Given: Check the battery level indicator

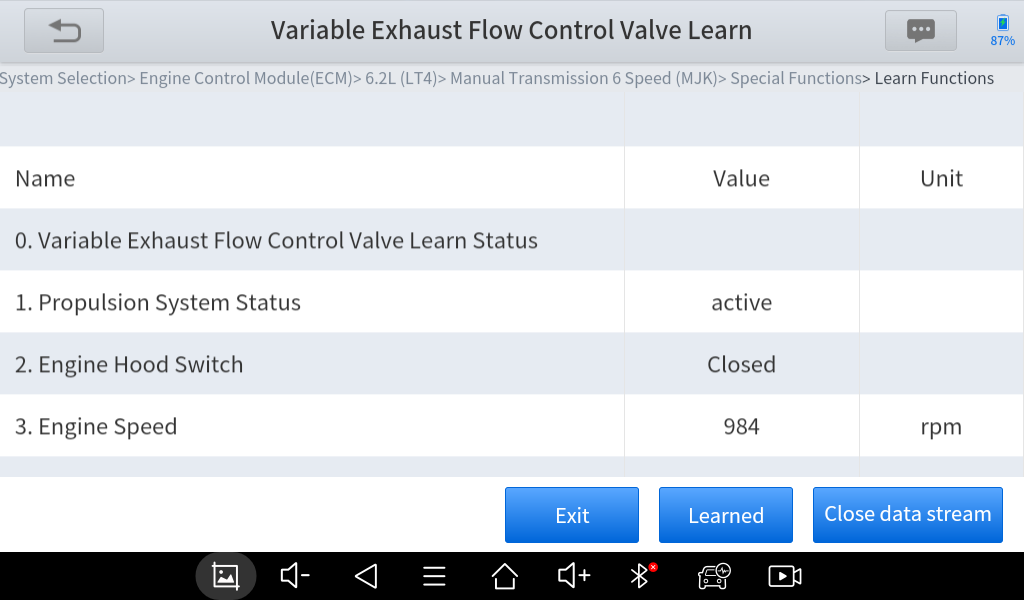Looking at the screenshot, I should coord(1002,31).
